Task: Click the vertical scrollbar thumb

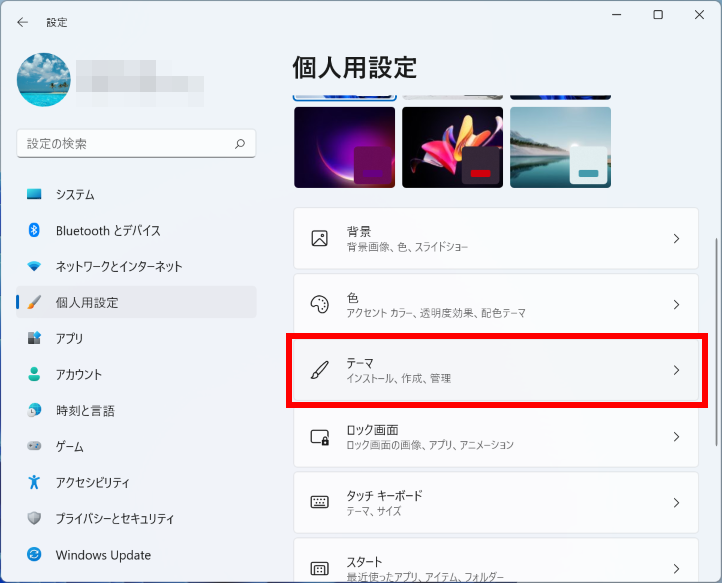Action: click(x=716, y=342)
